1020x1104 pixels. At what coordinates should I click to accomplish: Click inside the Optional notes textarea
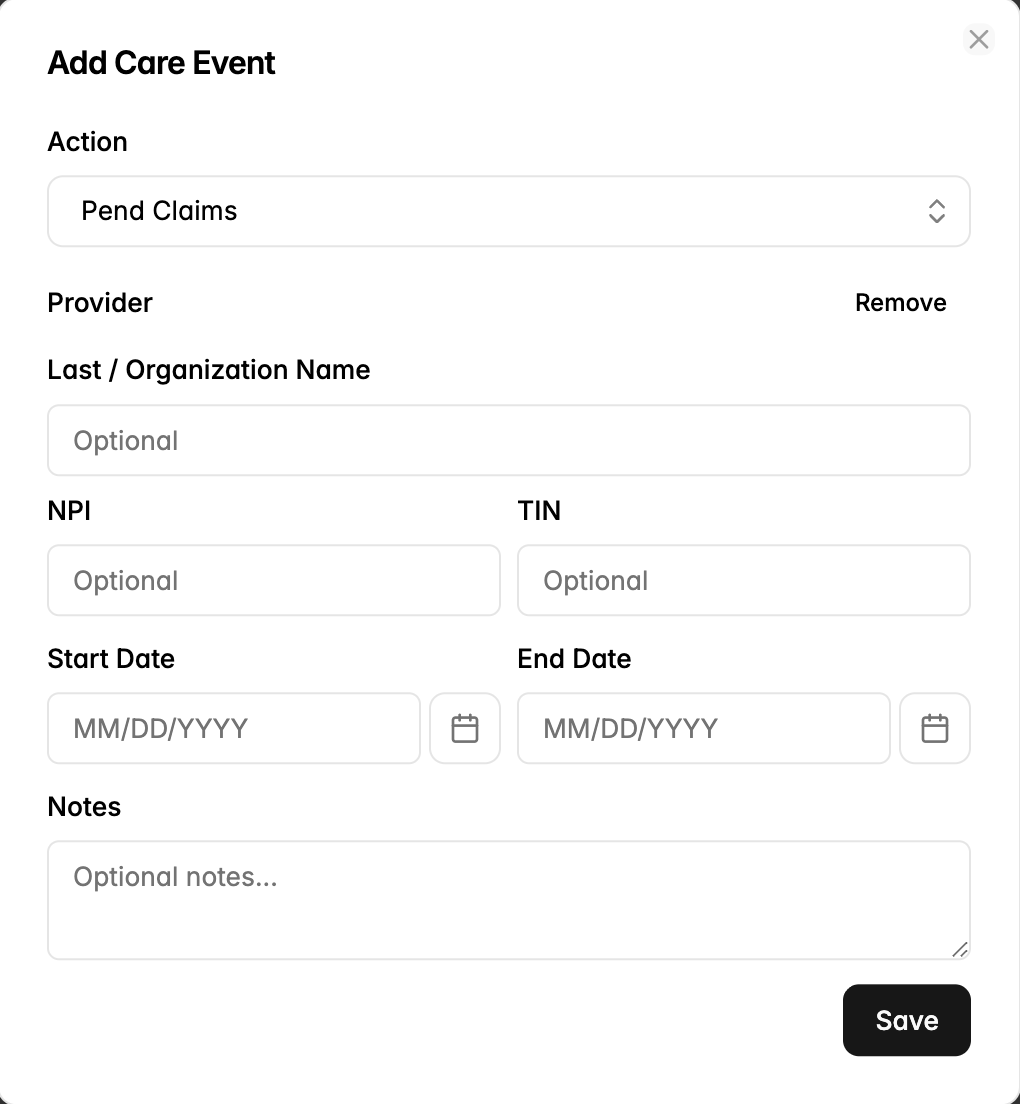(509, 900)
